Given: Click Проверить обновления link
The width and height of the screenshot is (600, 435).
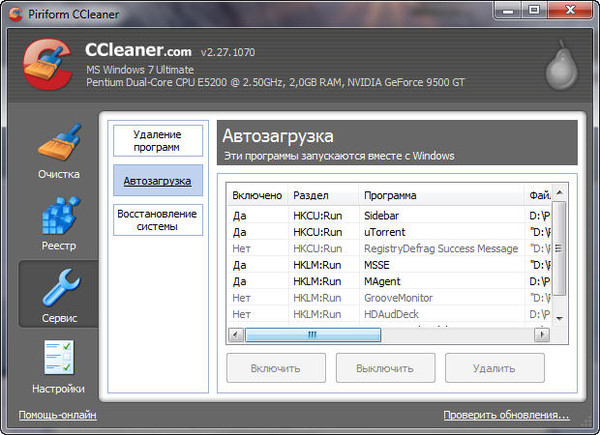Looking at the screenshot, I should point(506,415).
